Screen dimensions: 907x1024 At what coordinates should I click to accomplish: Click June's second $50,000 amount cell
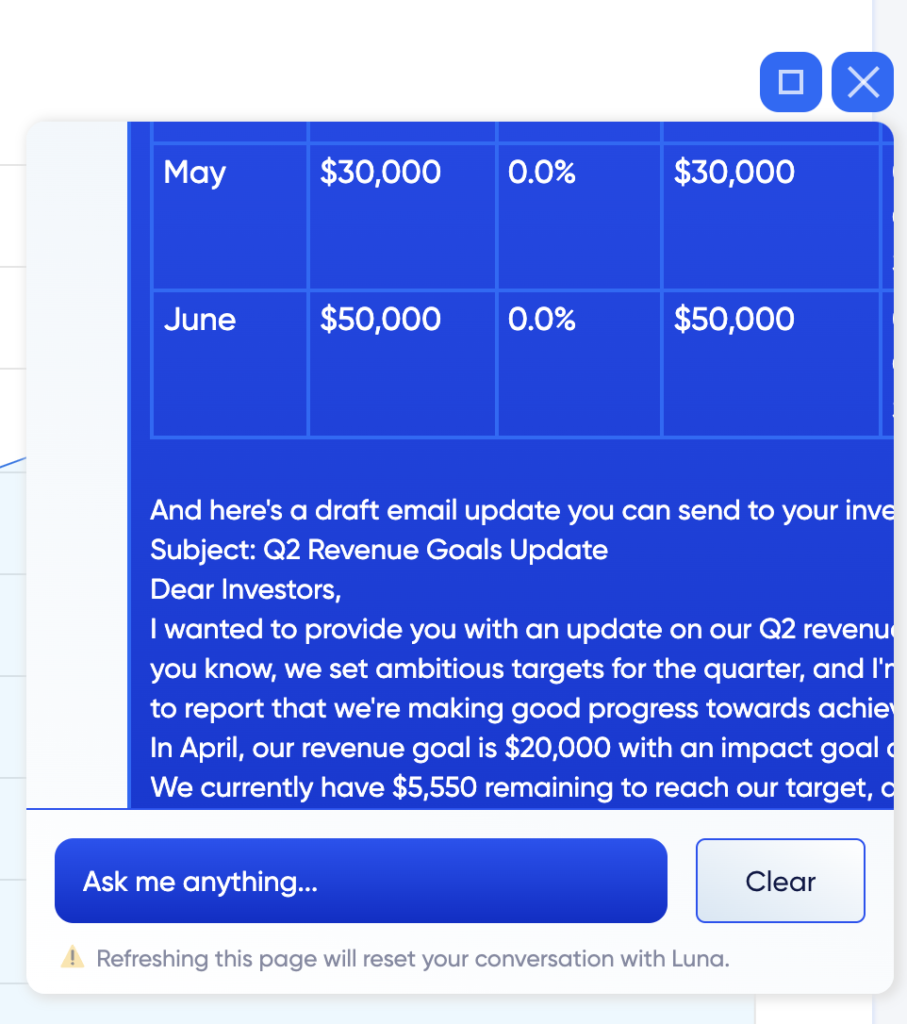771,363
